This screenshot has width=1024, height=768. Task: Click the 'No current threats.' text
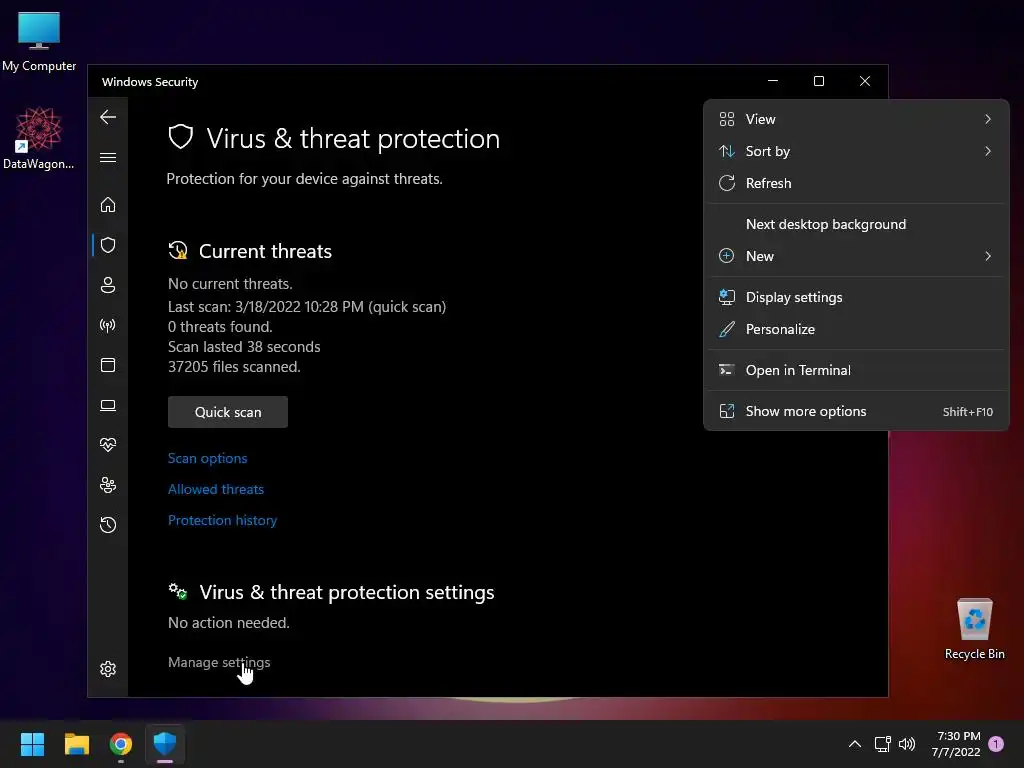pos(230,284)
